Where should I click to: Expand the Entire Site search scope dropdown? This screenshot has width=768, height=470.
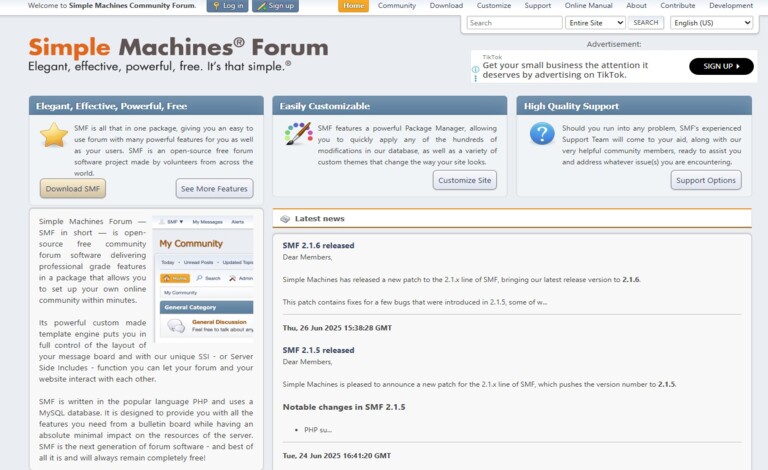click(594, 22)
